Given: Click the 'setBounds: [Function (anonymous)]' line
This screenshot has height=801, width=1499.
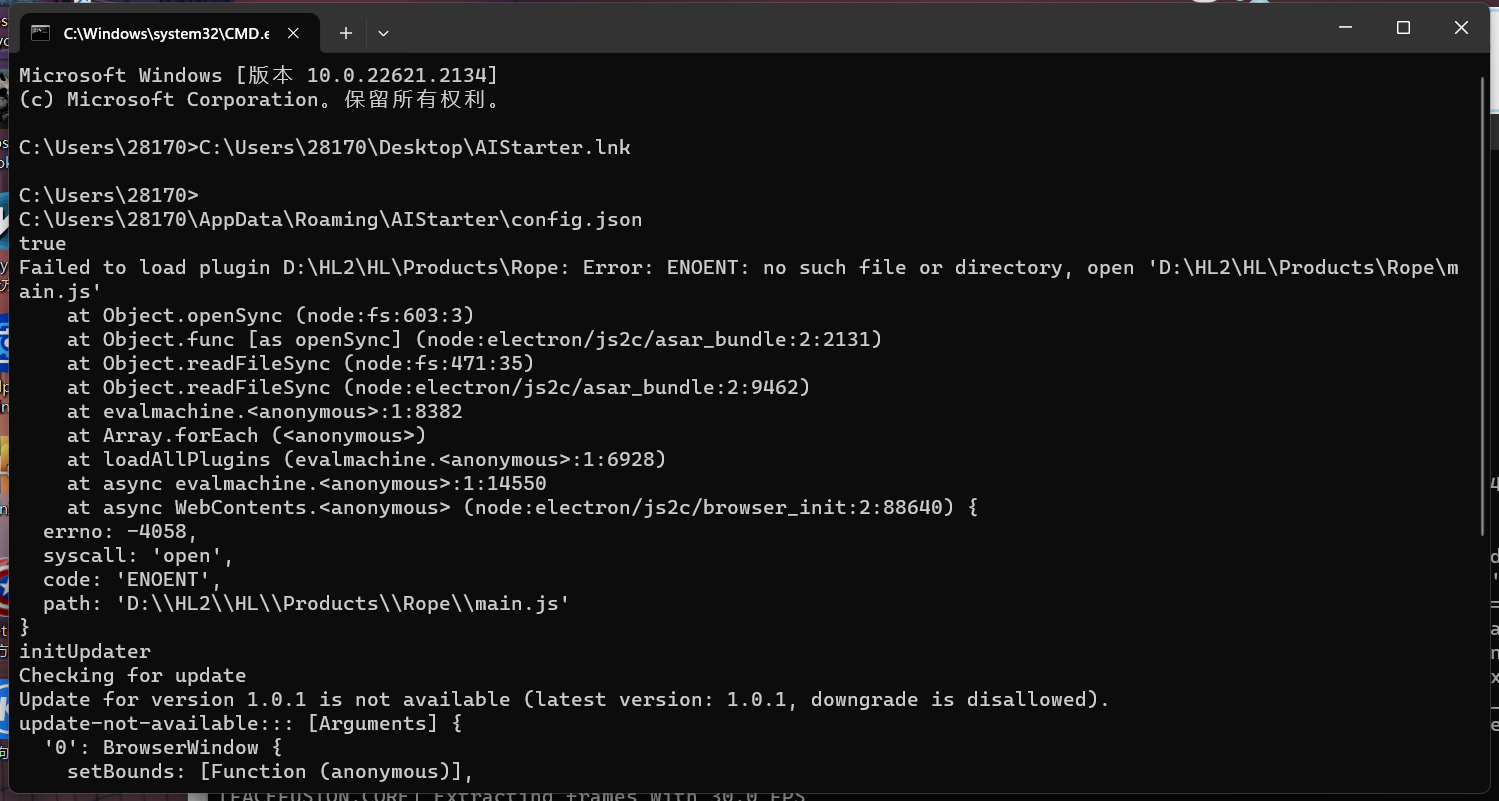Looking at the screenshot, I should tap(270, 771).
